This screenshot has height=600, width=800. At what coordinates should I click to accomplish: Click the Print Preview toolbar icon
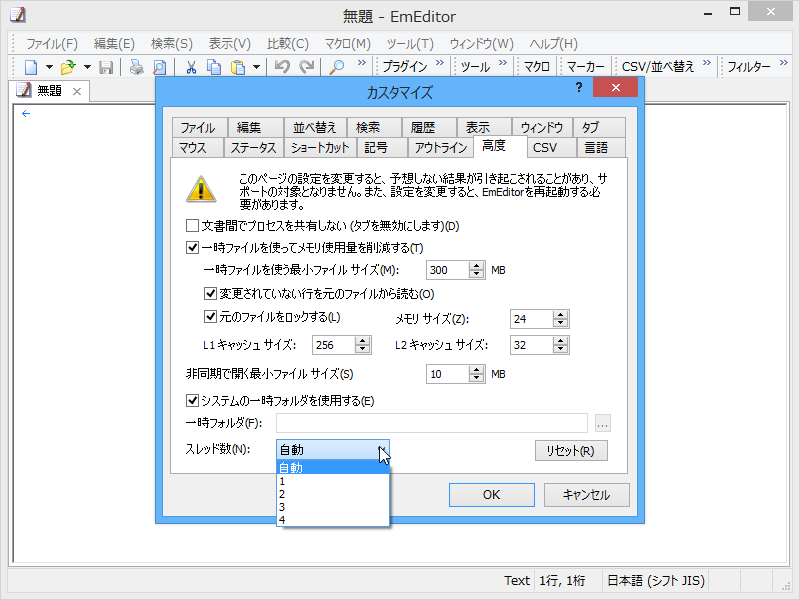coord(160,67)
